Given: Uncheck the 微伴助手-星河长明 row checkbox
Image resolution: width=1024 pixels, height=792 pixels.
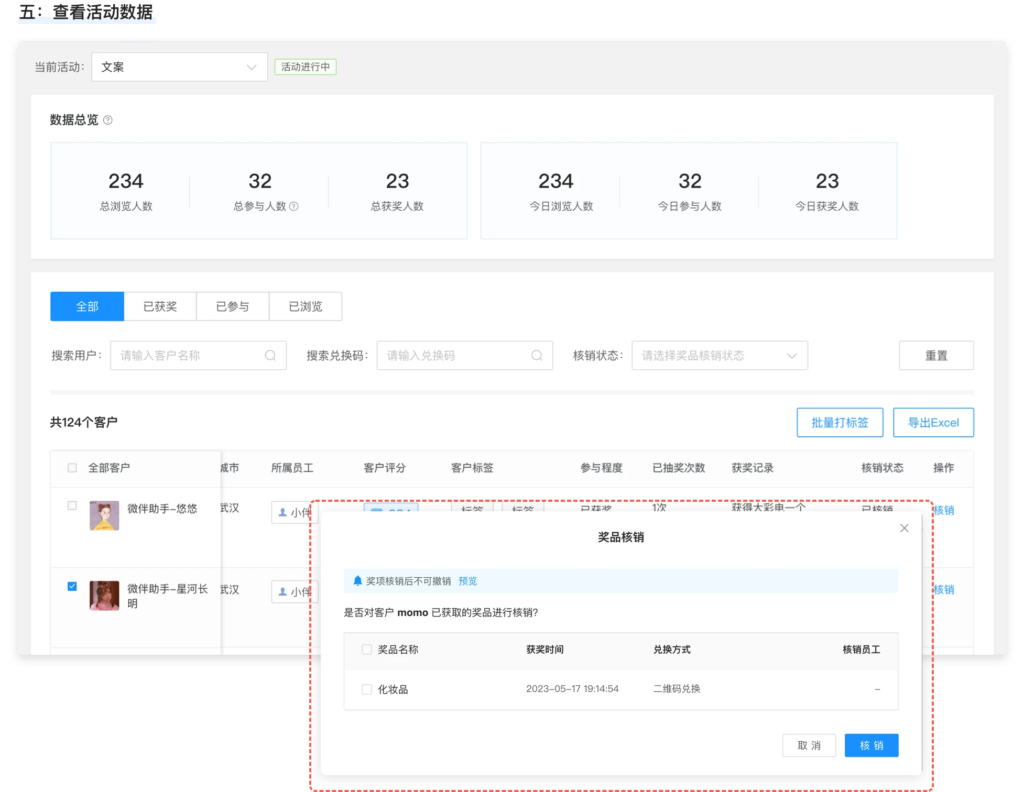Looking at the screenshot, I should tap(72, 587).
